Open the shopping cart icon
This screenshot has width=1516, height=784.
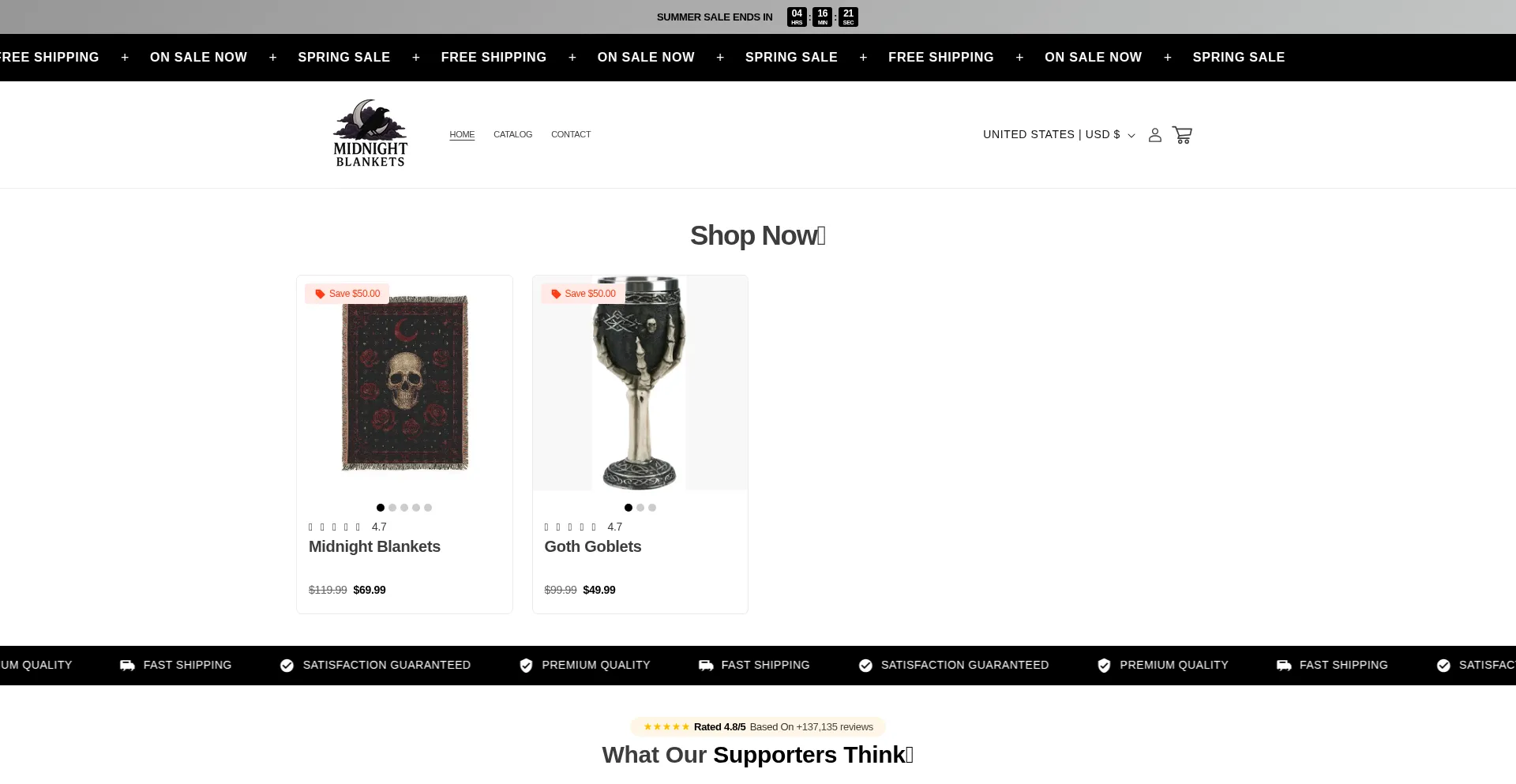1182,135
